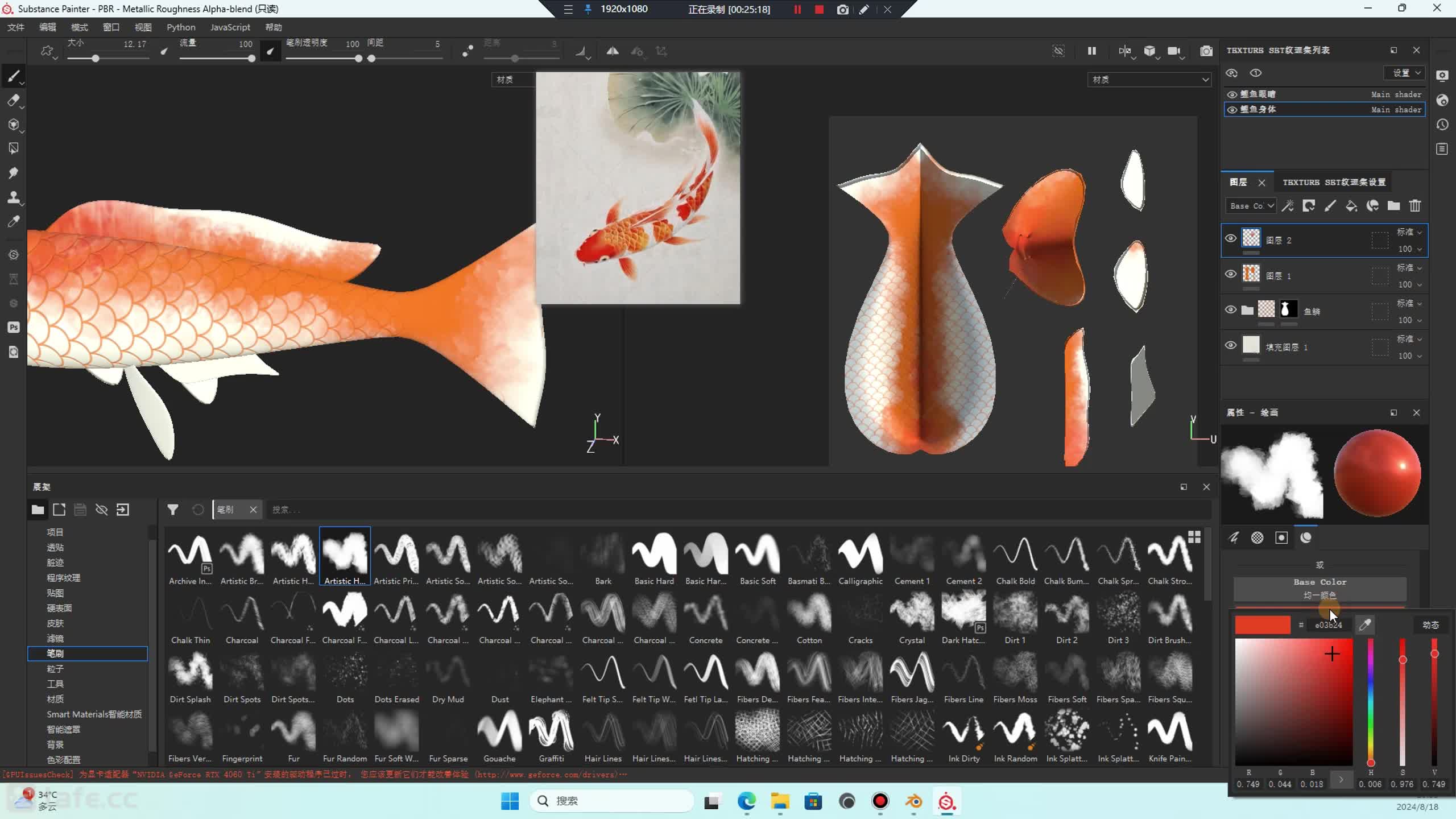Toggle lazy mouse dots icon
This screenshot has width=1456, height=819.
[468, 51]
